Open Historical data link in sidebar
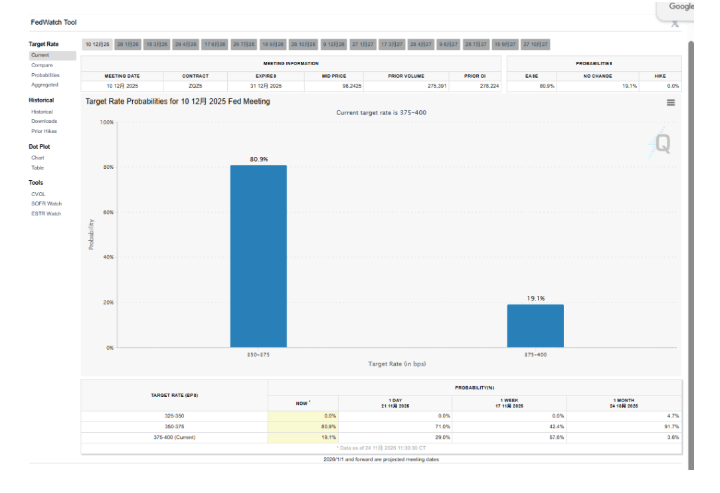Screen dimensions: 720x493 click(42, 112)
